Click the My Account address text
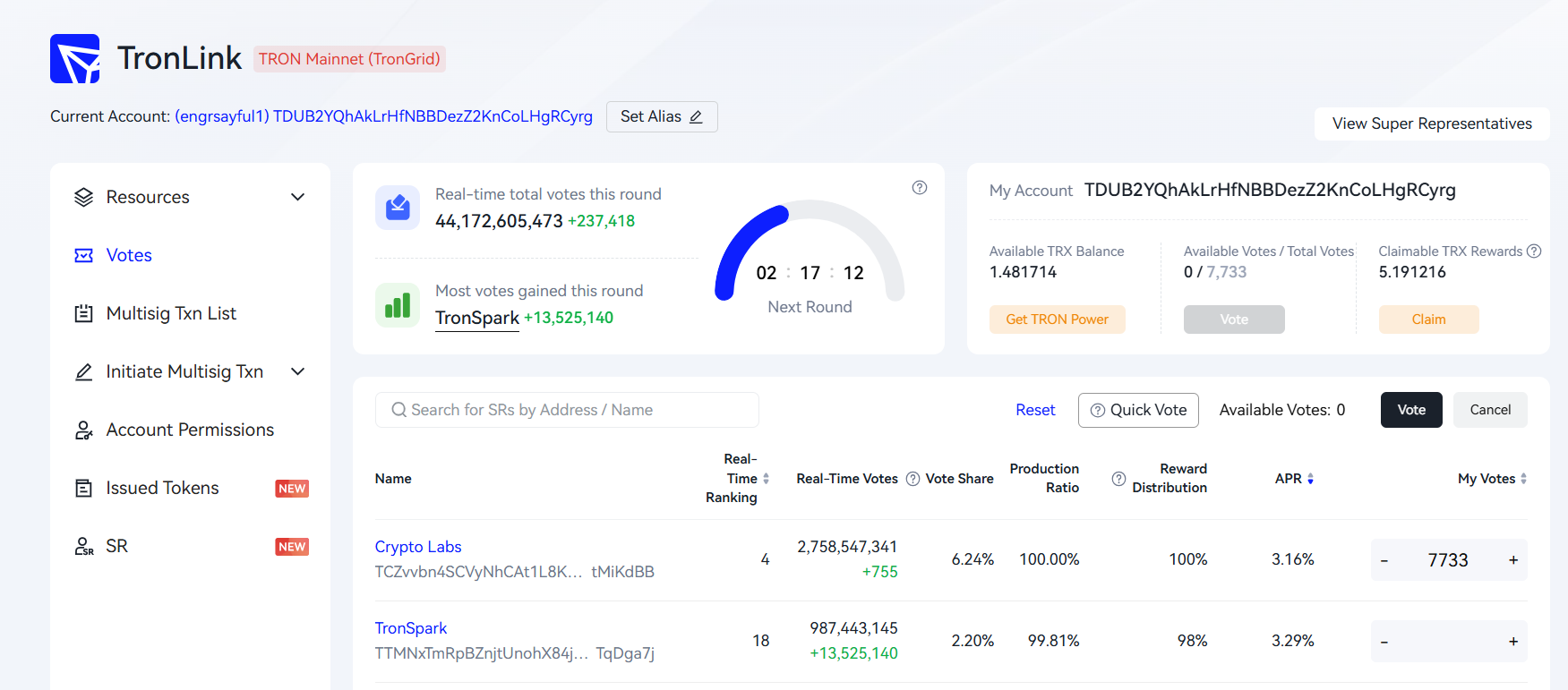1568x690 pixels. 1270,190
